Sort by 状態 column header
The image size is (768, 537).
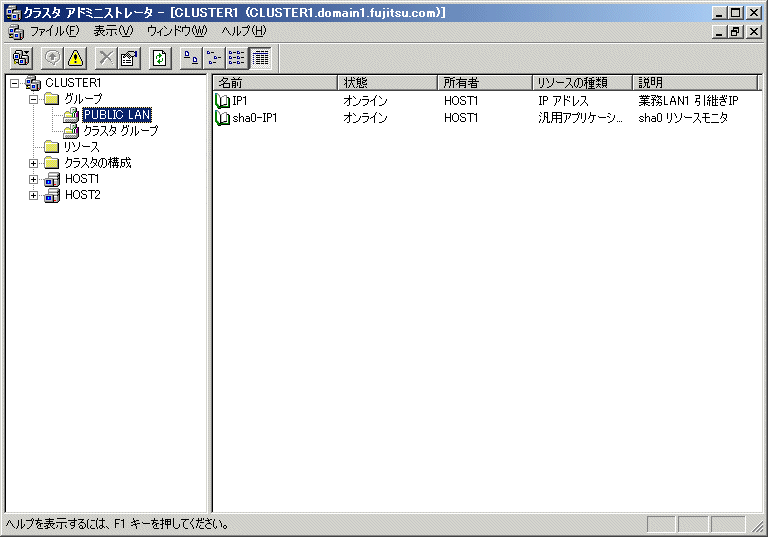(388, 82)
